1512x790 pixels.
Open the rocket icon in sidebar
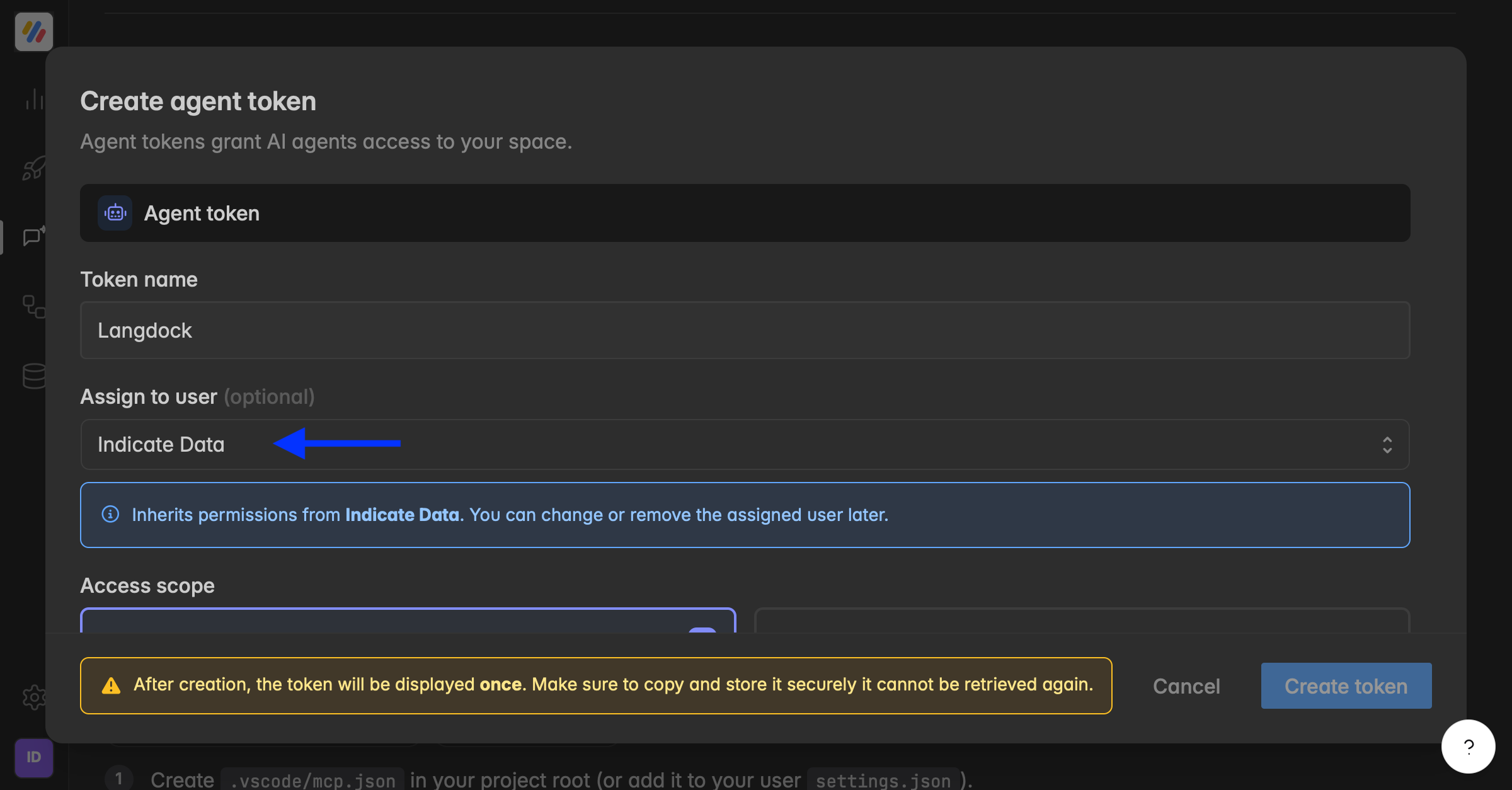34,168
